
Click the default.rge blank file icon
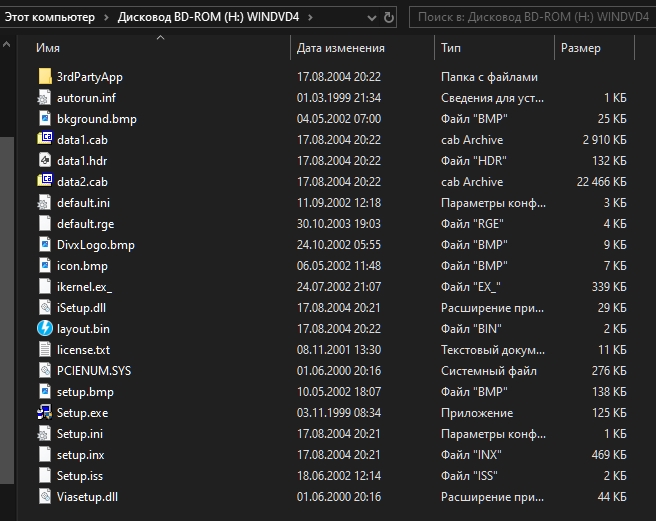point(45,223)
